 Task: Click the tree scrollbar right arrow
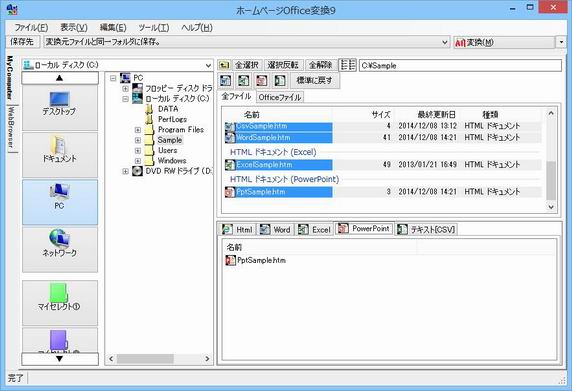coord(207,359)
